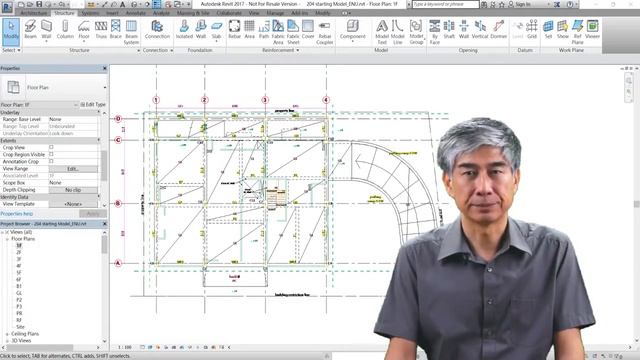Activate the Rebar tool
The width and height of the screenshot is (640, 360).
coord(234,29)
